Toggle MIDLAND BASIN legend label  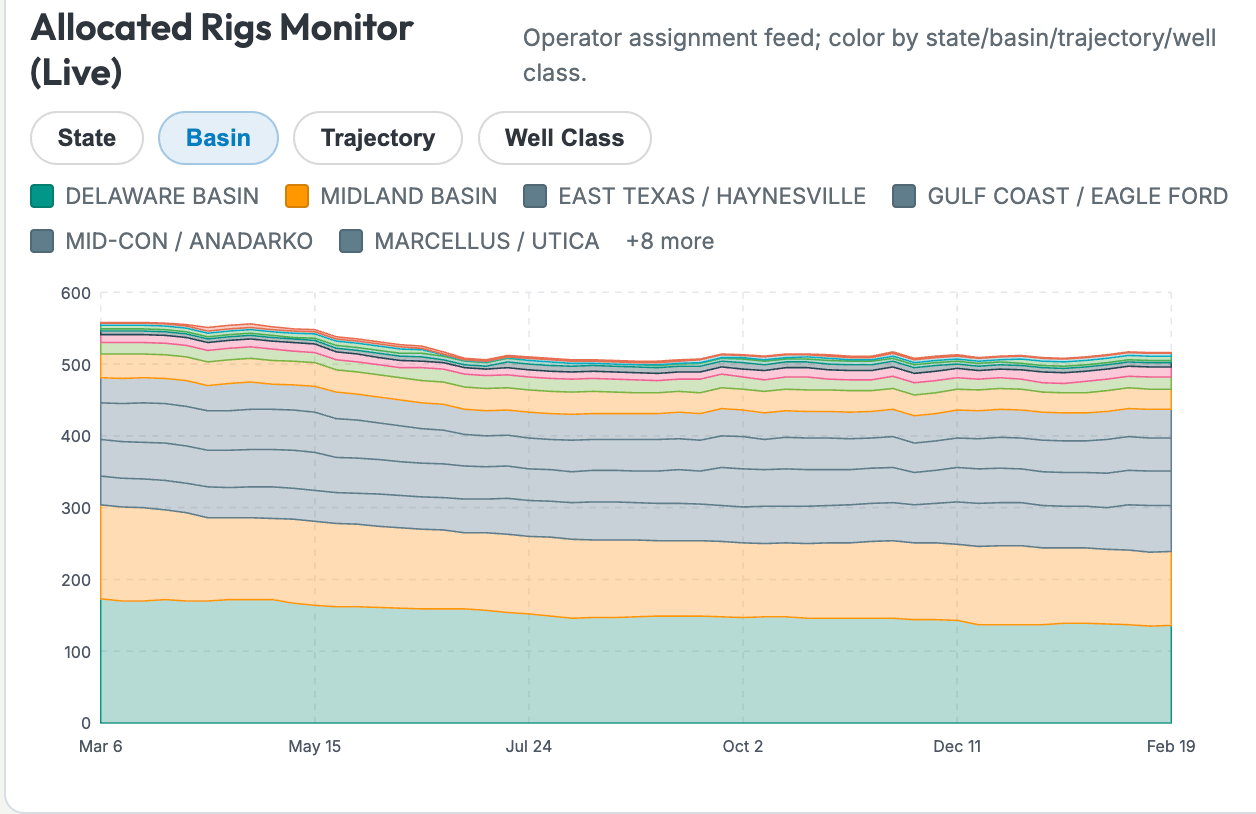click(x=408, y=196)
